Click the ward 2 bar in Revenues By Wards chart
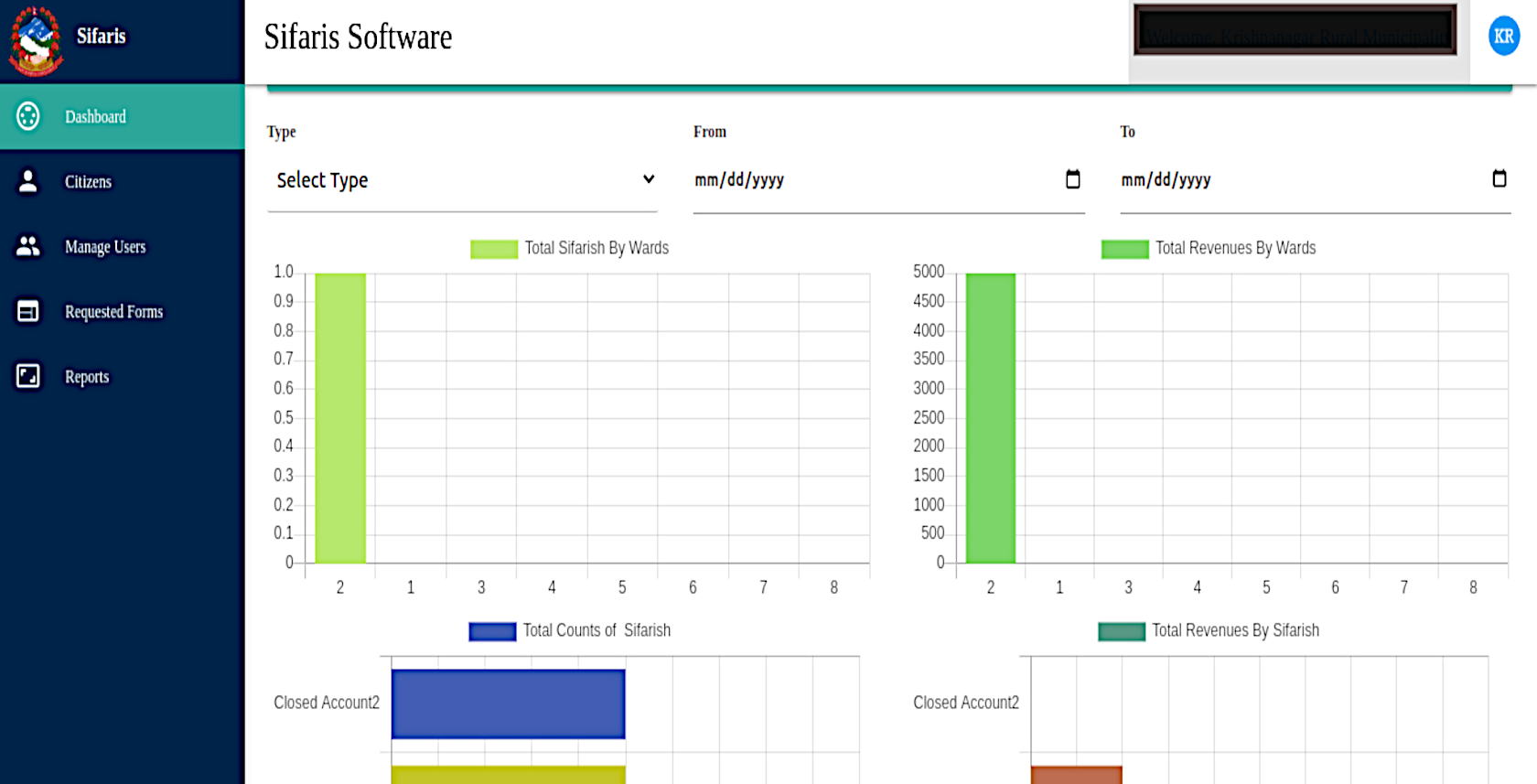 (x=991, y=418)
